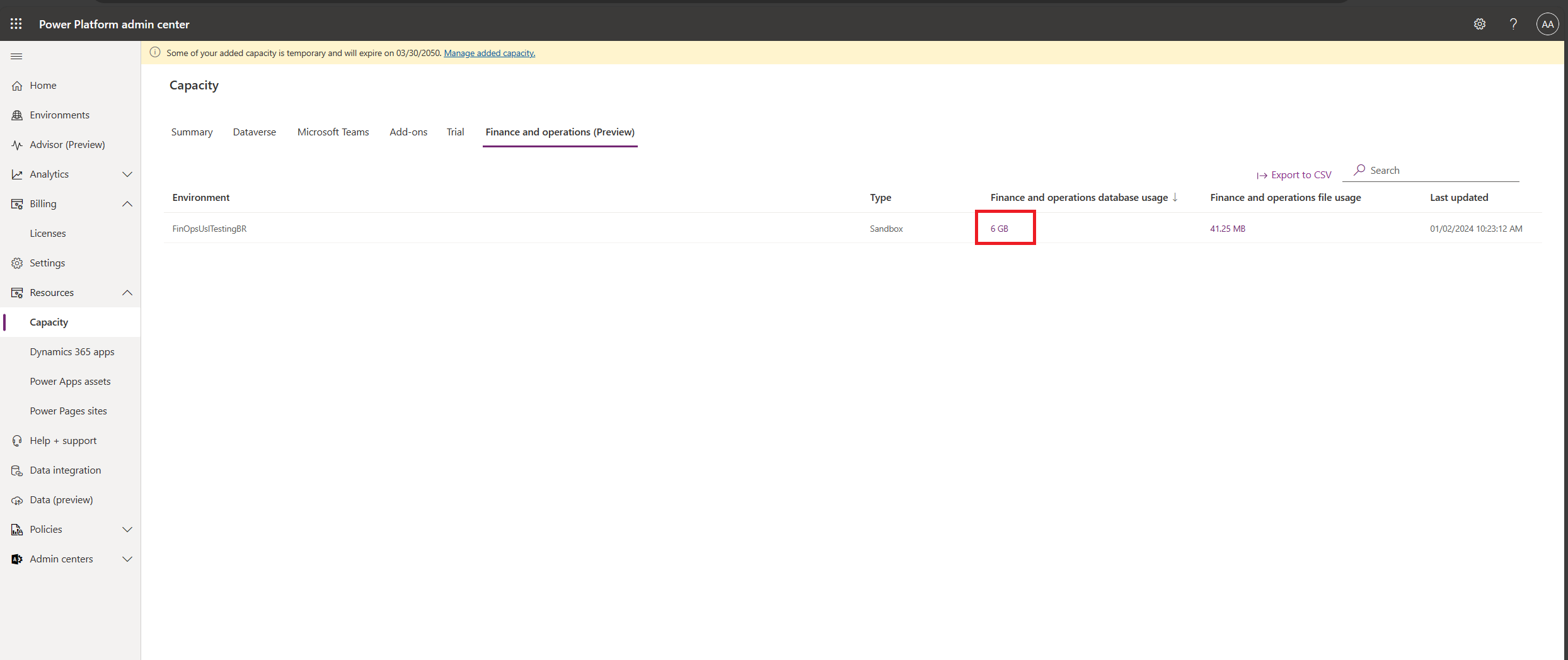Open the Microsoft Teams tab

[x=333, y=132]
